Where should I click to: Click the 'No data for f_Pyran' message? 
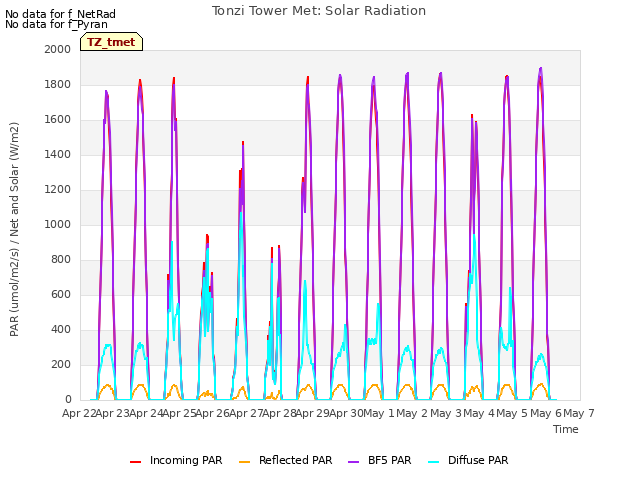[56, 24]
